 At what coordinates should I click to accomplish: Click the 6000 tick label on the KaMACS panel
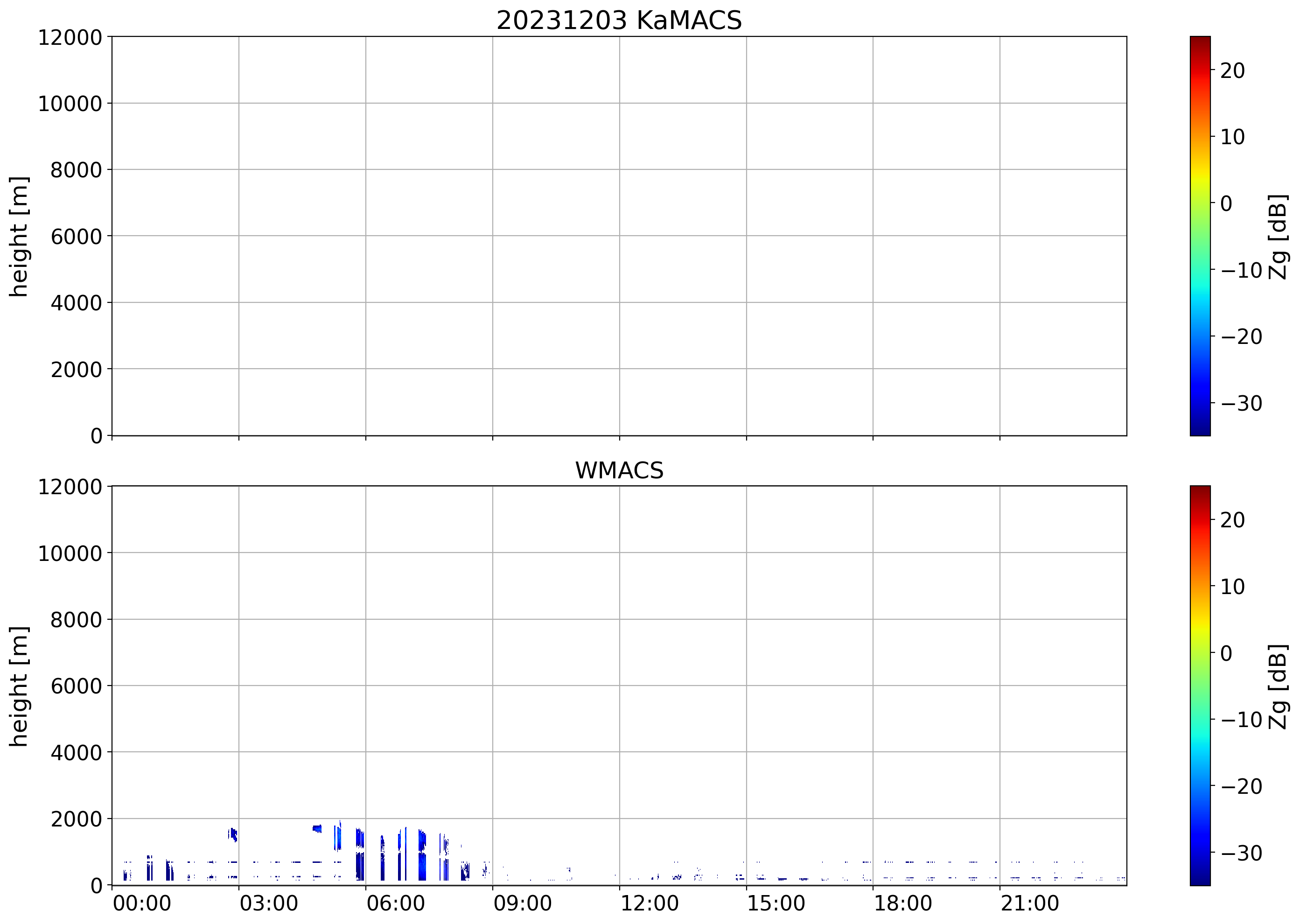(x=76, y=237)
